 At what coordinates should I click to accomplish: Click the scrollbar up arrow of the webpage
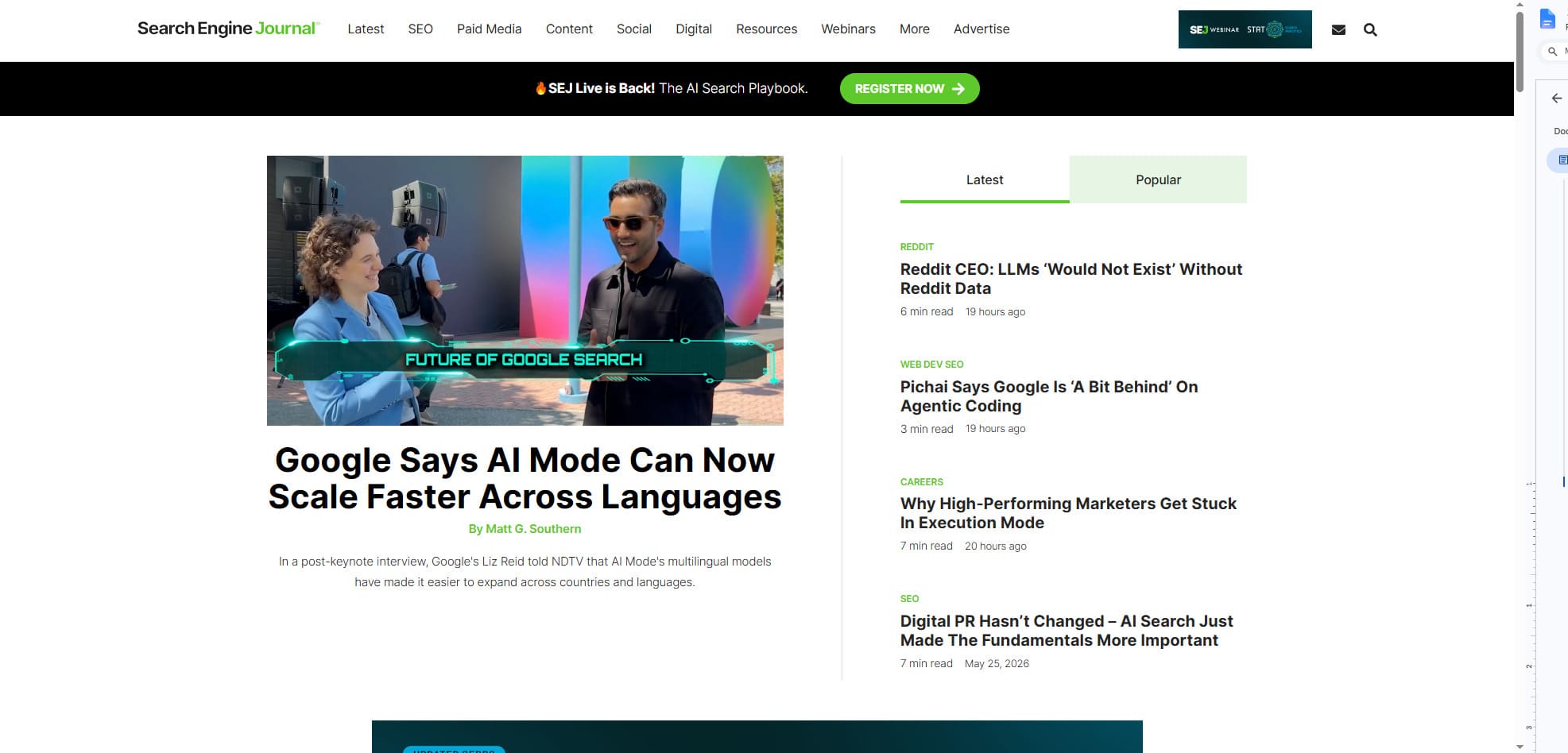click(x=1520, y=5)
